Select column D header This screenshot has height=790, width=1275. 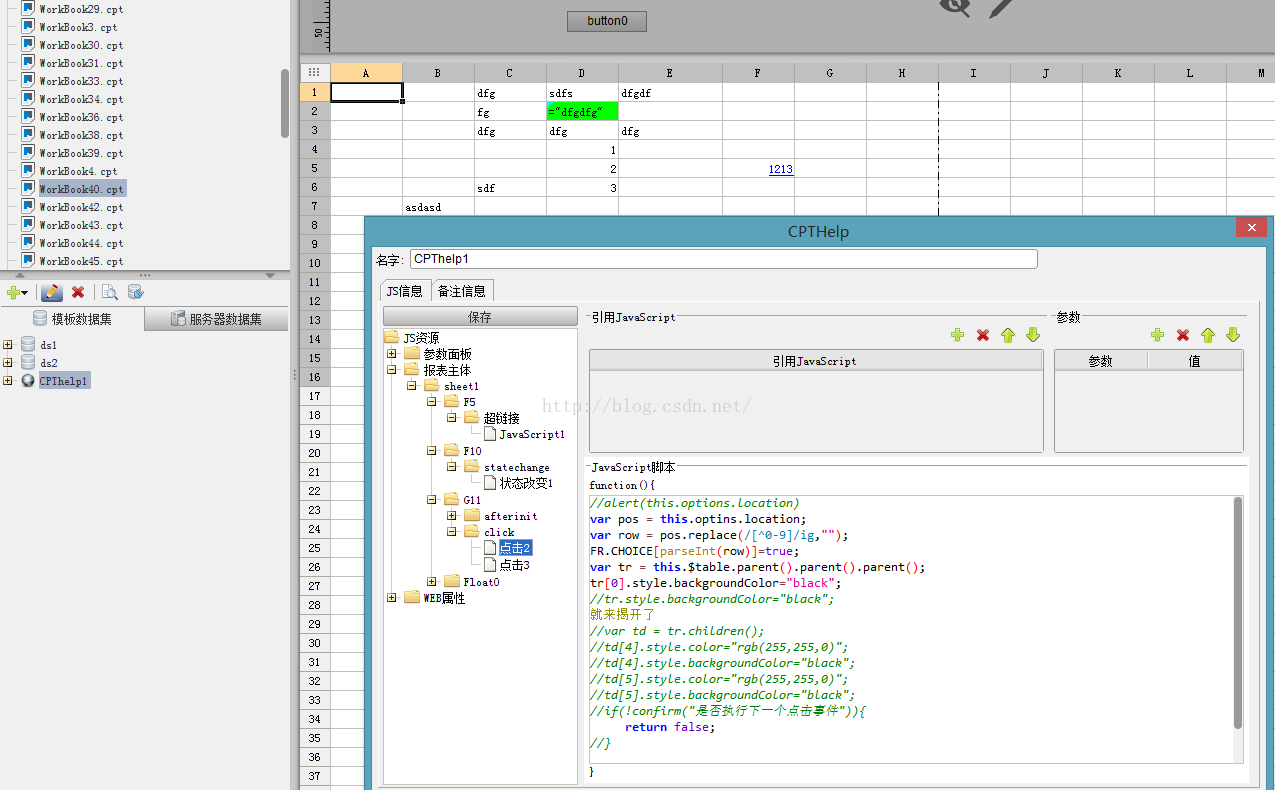[x=582, y=73]
